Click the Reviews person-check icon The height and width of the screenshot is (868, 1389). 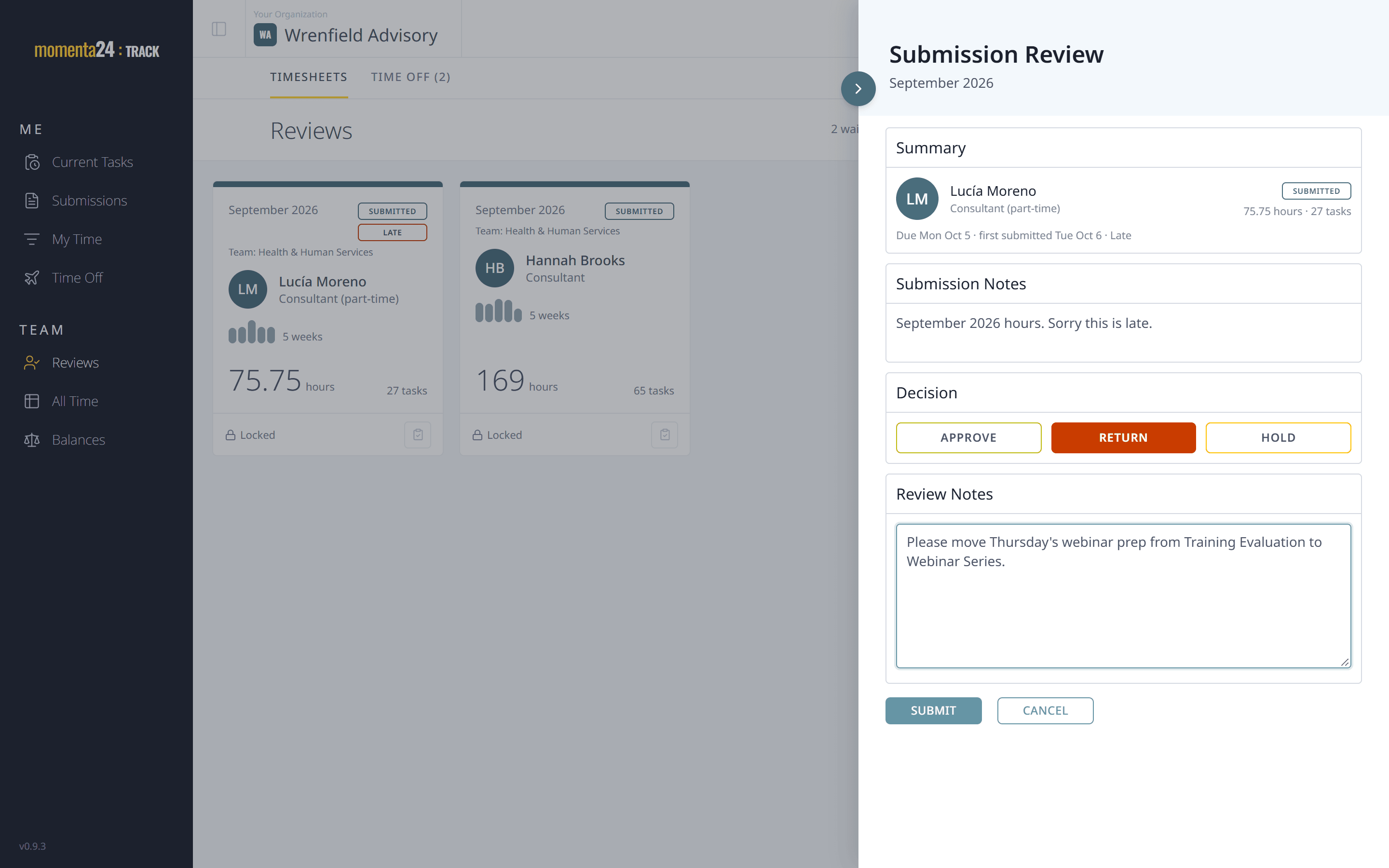point(32,363)
